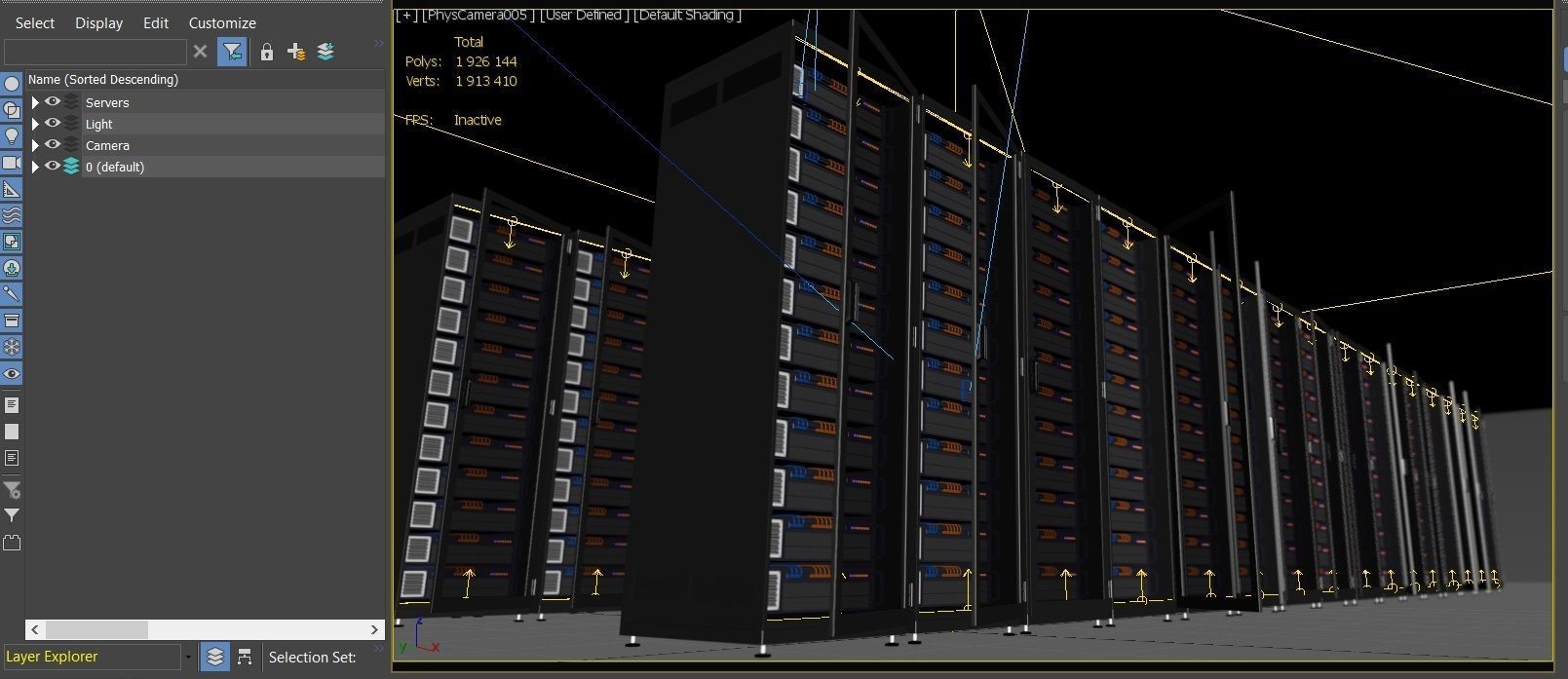The height and width of the screenshot is (679, 1568).
Task: Toggle the Display Shapes filter icon
Action: coord(12,110)
